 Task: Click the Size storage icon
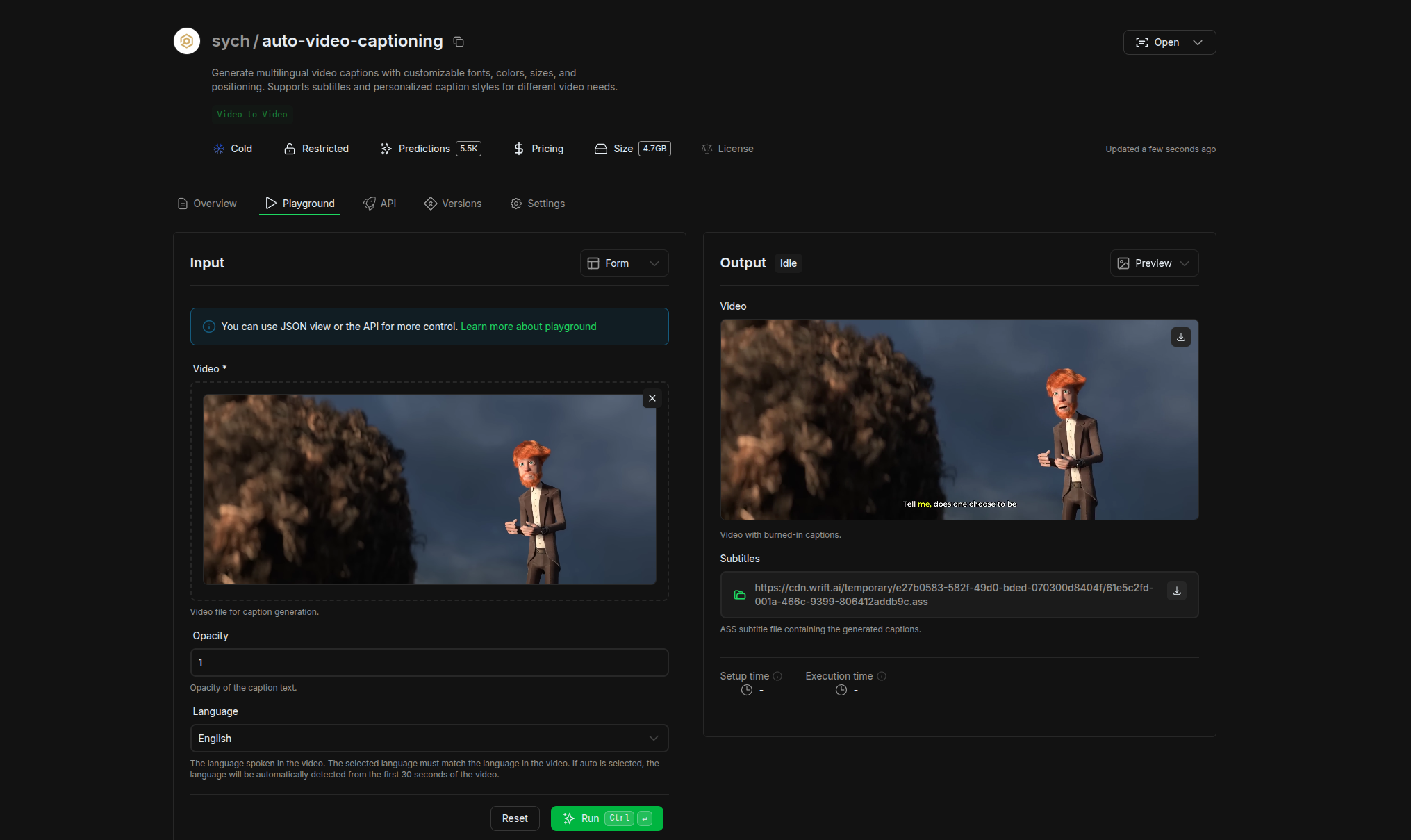click(x=601, y=149)
